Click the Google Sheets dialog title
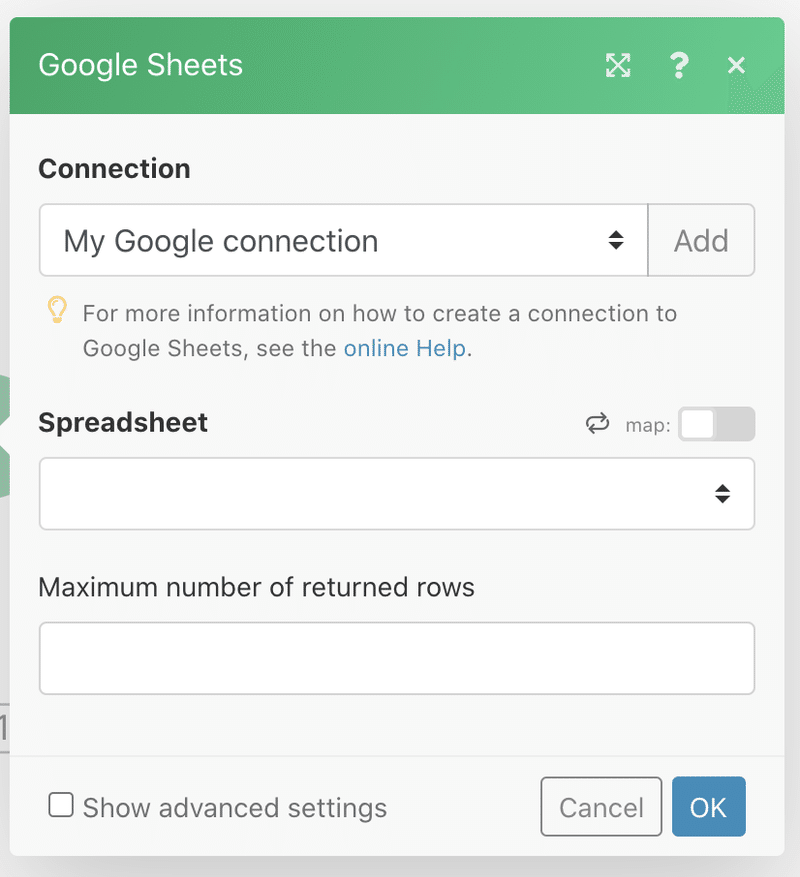This screenshot has width=800, height=877. pos(140,66)
